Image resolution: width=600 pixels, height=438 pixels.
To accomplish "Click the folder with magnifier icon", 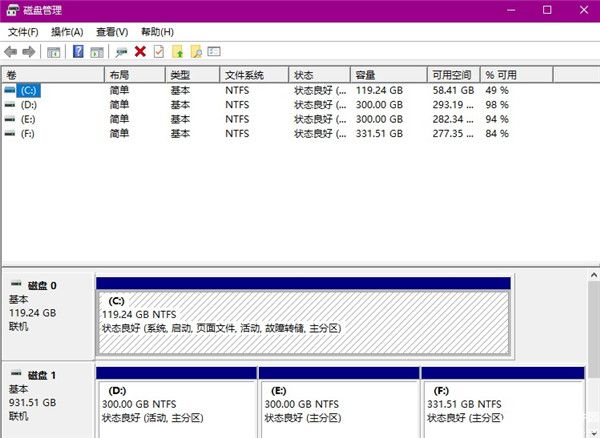I will 196,51.
